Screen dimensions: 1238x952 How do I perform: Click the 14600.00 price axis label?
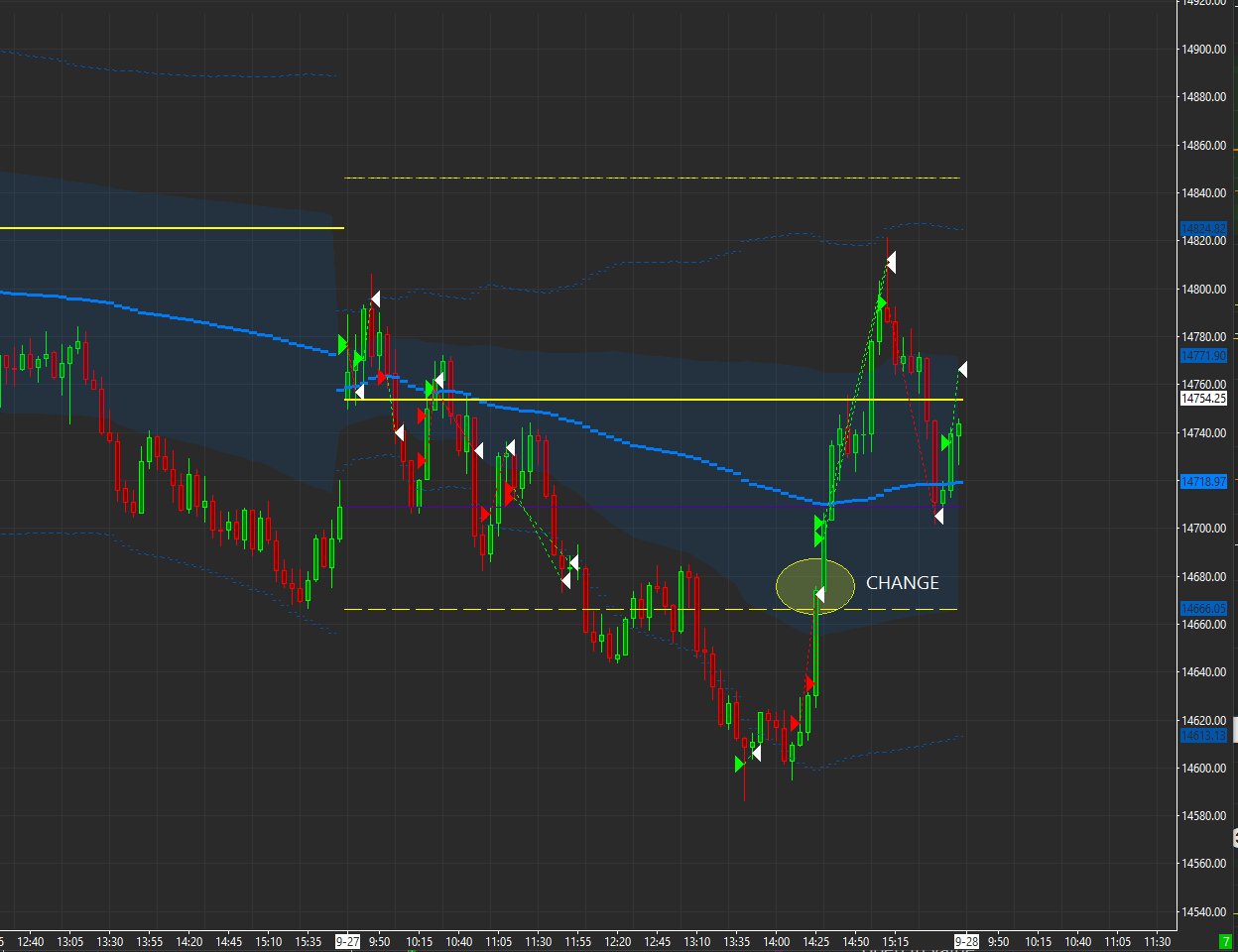[1203, 769]
